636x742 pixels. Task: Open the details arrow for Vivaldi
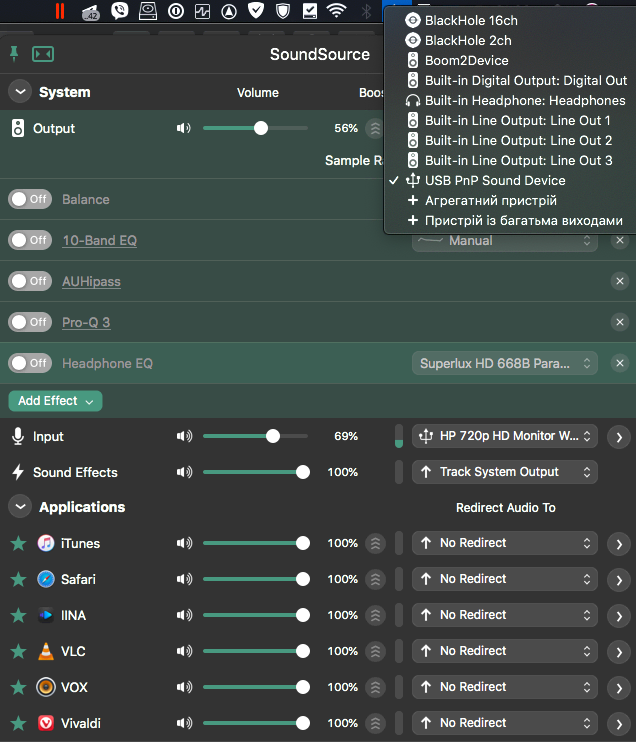[x=619, y=723]
